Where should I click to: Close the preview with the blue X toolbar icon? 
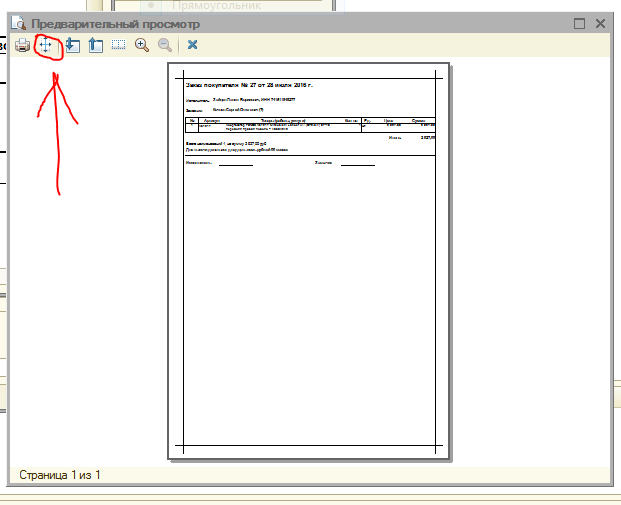[x=192, y=45]
